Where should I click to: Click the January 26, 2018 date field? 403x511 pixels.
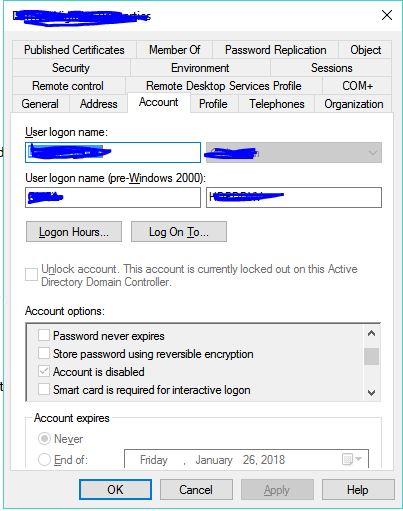pyautogui.click(x=246, y=459)
